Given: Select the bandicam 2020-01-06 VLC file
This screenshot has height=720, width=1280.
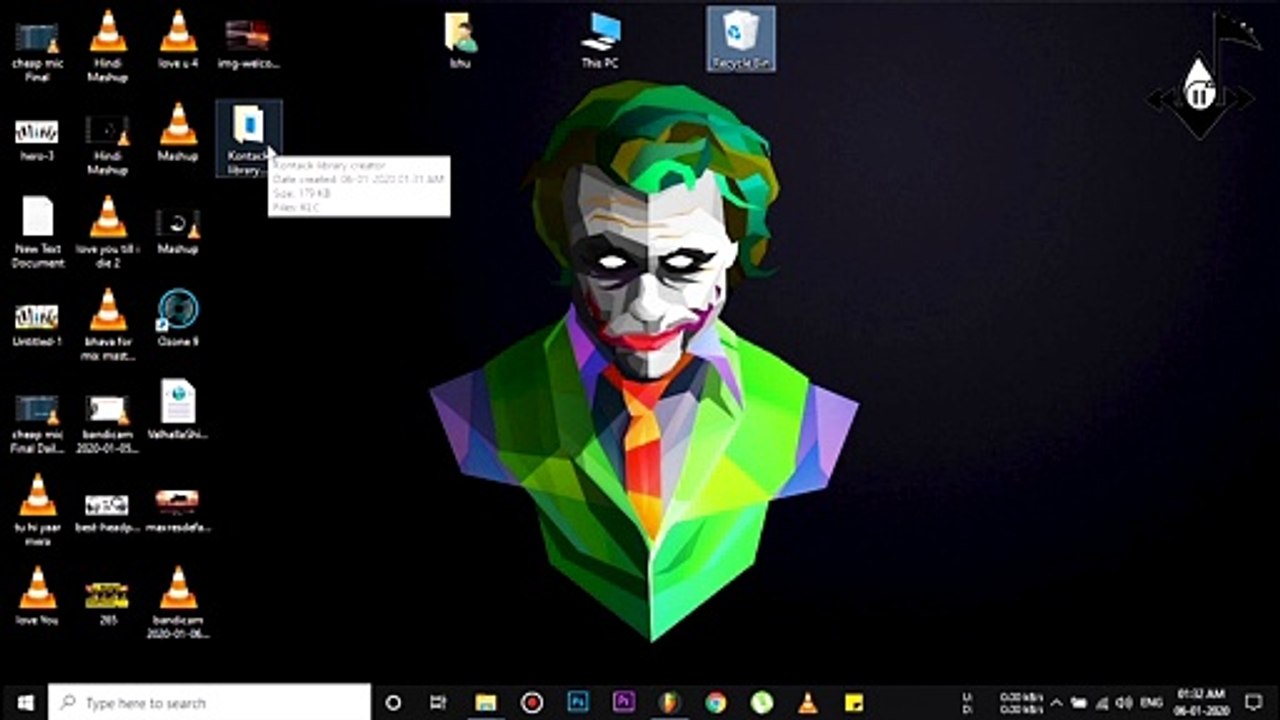Looking at the screenshot, I should 178,603.
